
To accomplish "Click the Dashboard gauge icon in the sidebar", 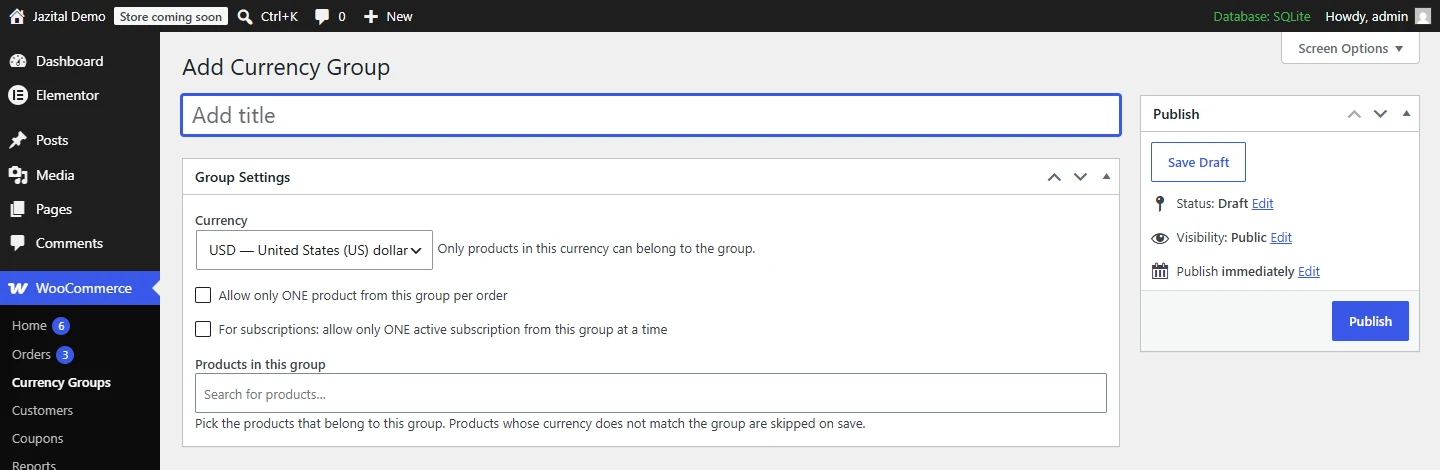I will (18, 61).
